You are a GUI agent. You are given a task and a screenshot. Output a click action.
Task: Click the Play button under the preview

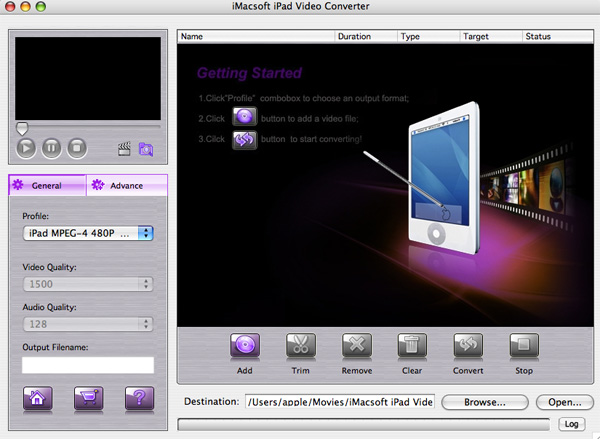click(26, 148)
